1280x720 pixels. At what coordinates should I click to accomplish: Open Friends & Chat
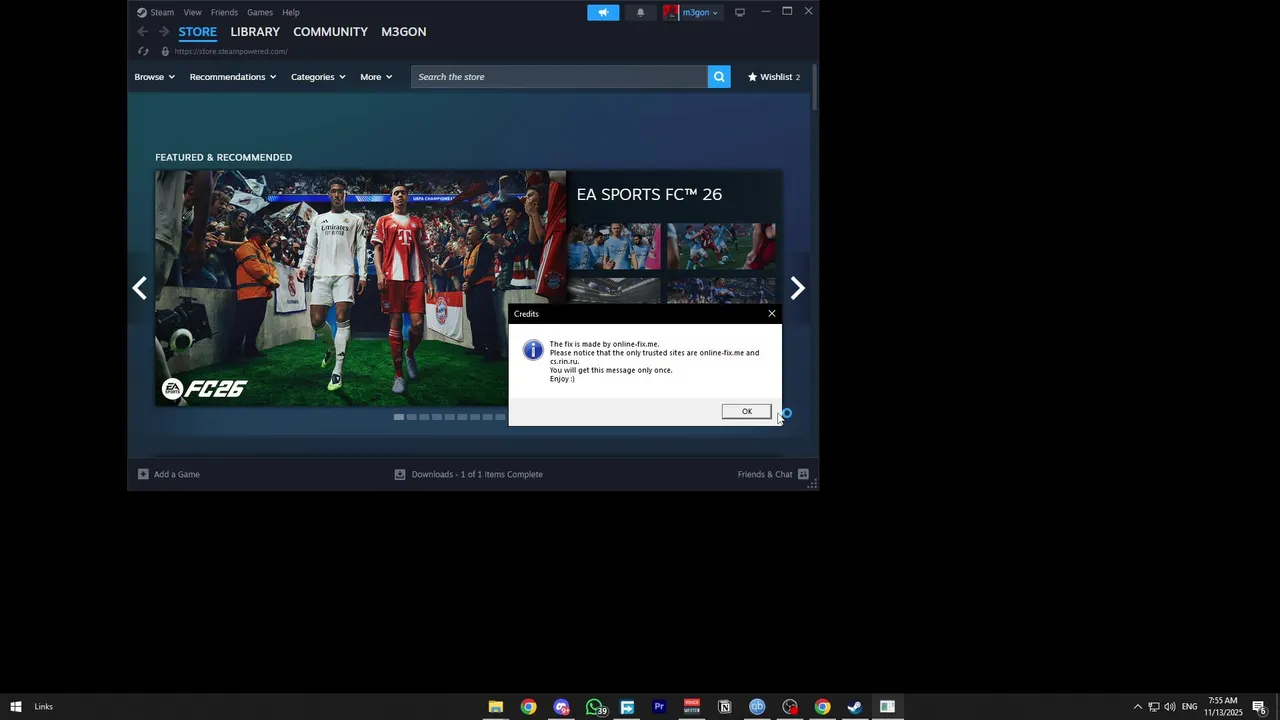pyautogui.click(x=773, y=474)
